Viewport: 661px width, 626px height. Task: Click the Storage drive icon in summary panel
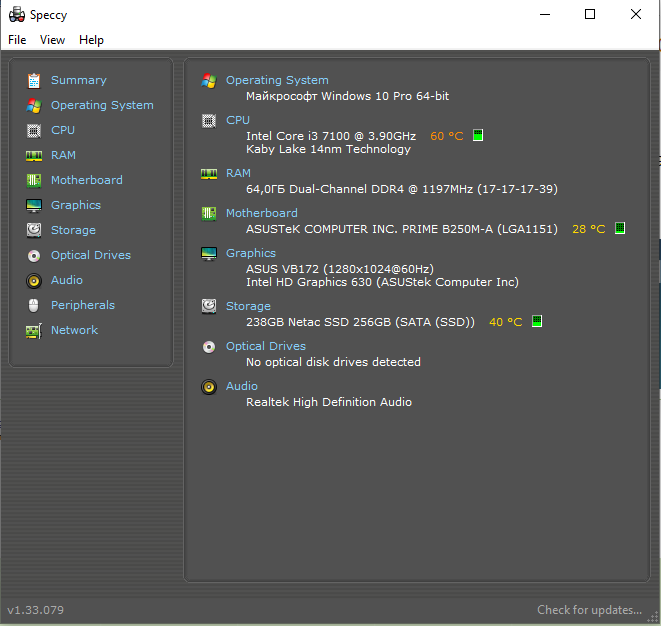point(209,306)
